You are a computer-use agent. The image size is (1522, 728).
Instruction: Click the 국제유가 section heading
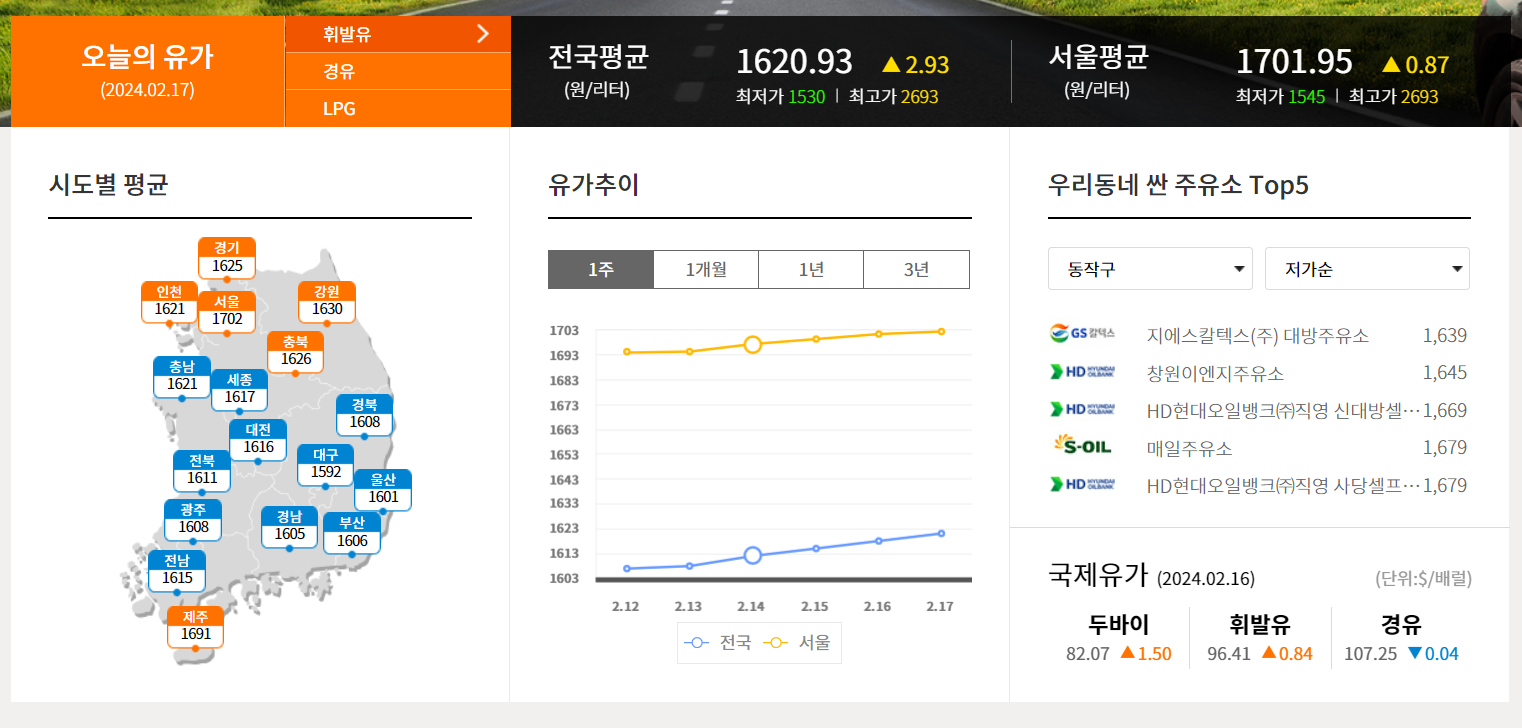[1097, 574]
